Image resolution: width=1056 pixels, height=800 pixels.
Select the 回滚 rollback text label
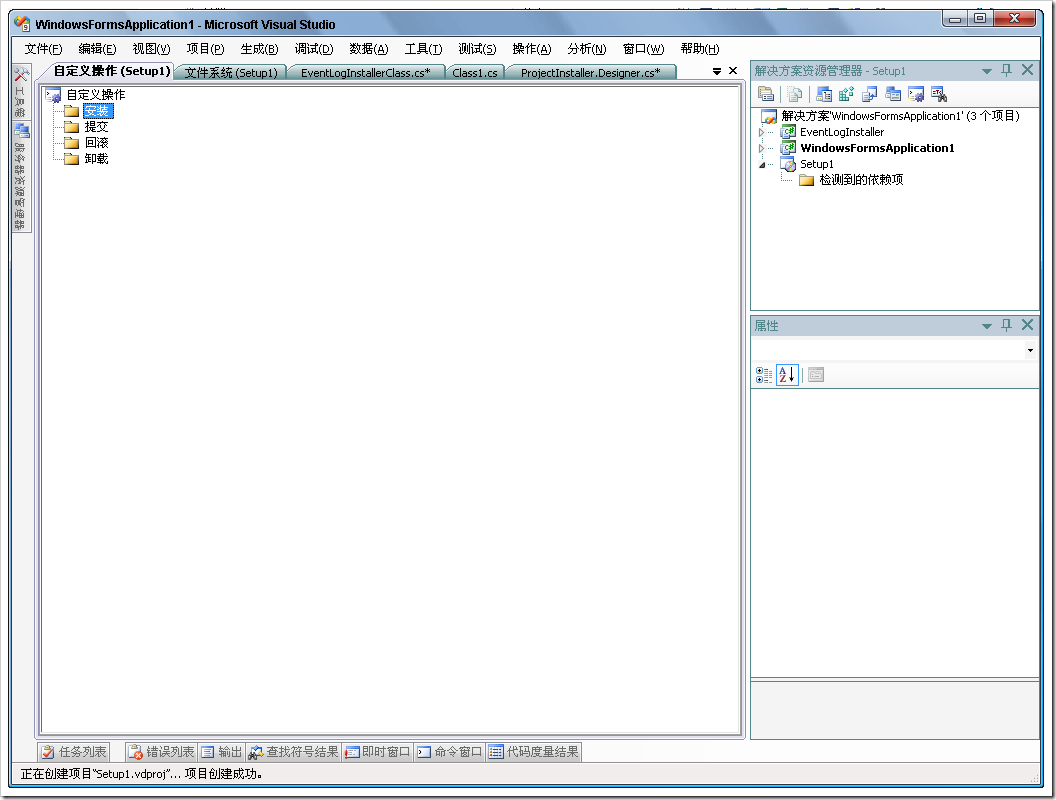click(96, 143)
